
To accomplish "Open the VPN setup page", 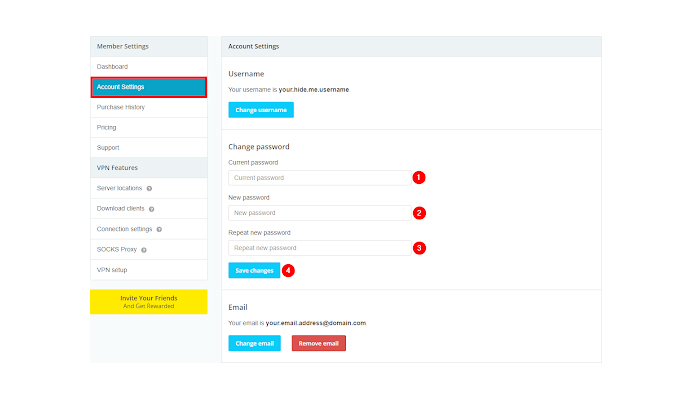I will (149, 270).
